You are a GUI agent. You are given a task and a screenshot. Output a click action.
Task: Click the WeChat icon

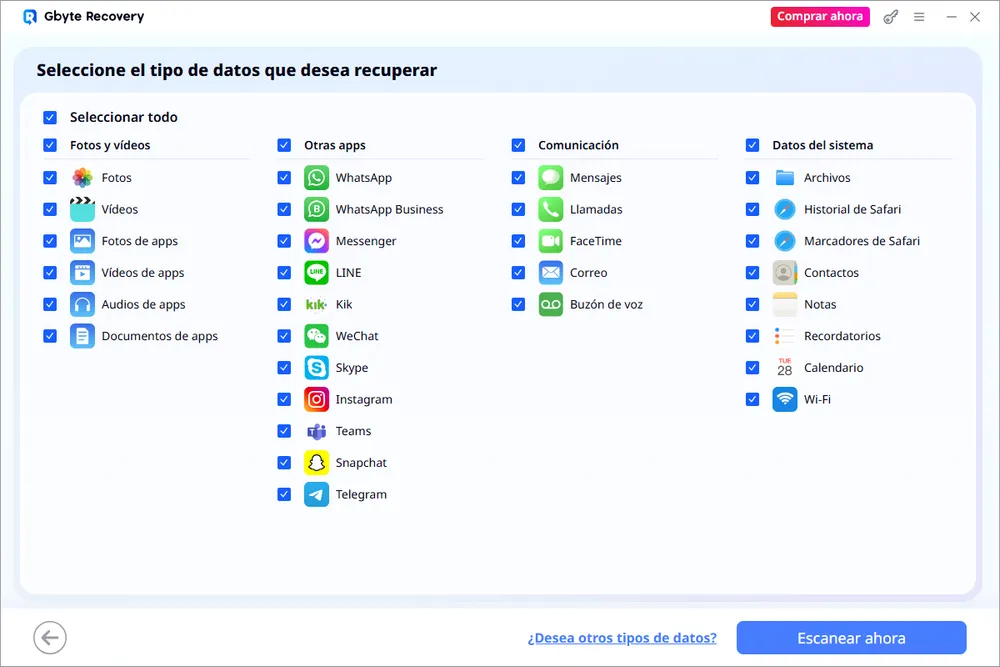(316, 336)
